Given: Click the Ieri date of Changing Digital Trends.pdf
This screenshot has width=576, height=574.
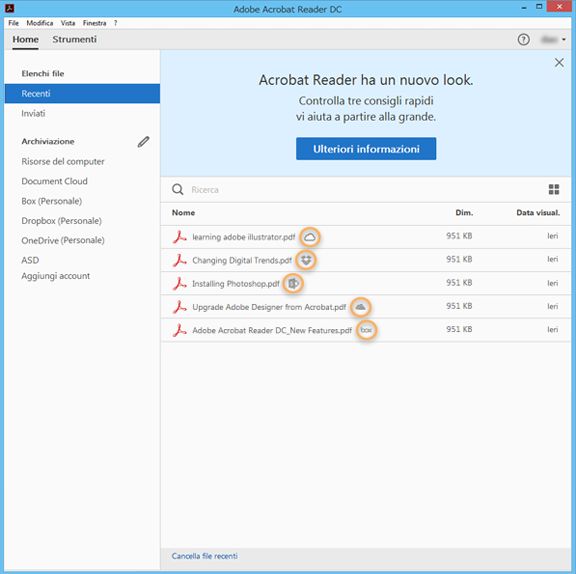Looking at the screenshot, I should click(552, 259).
